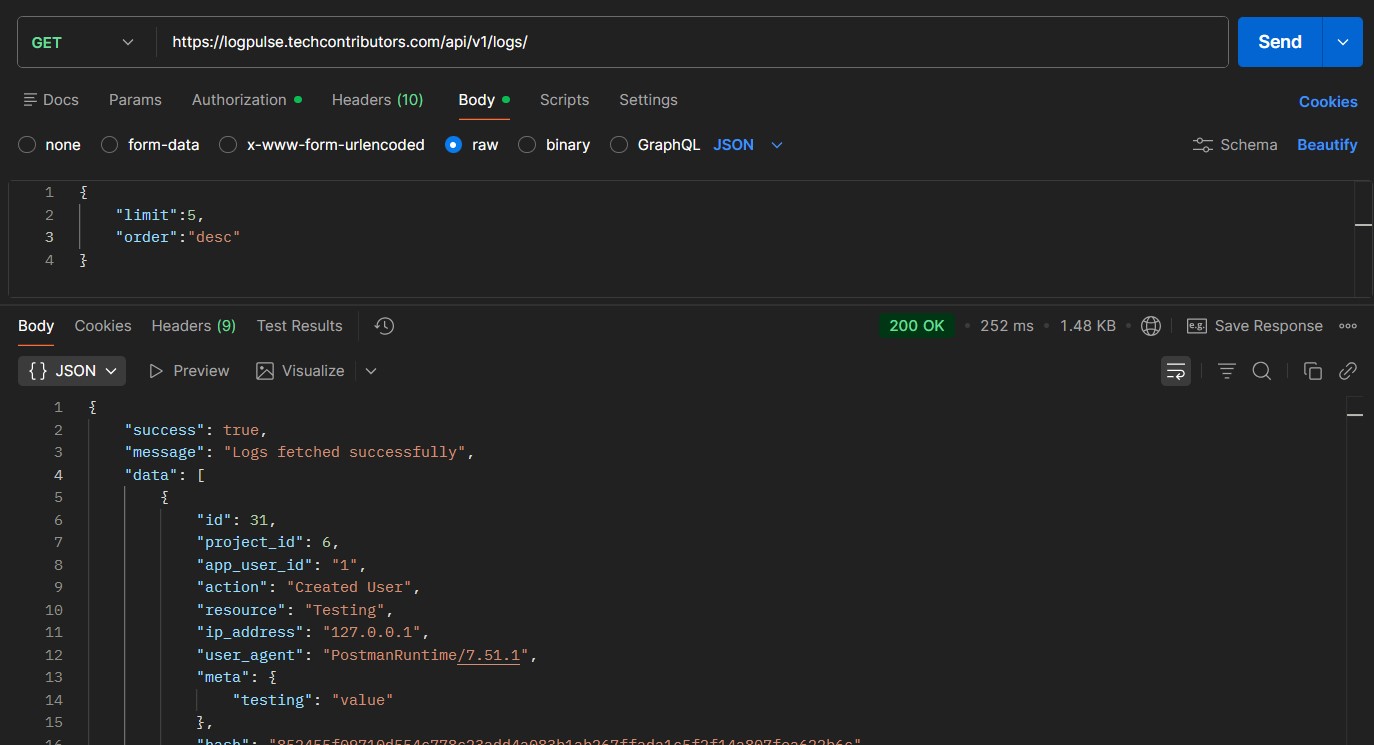This screenshot has height=745, width=1374.
Task: Open the raw body language dropdown
Action: tap(746, 144)
